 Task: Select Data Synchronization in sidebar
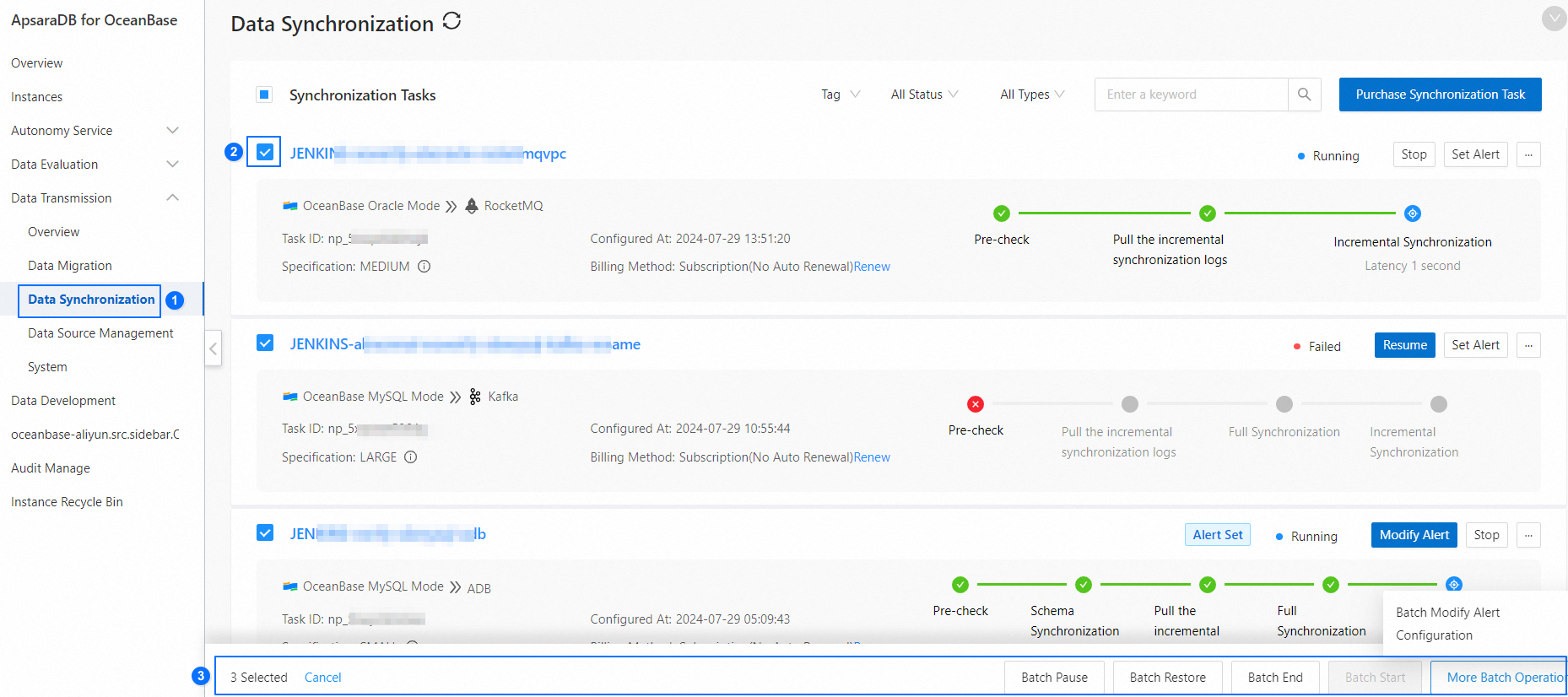(x=91, y=300)
